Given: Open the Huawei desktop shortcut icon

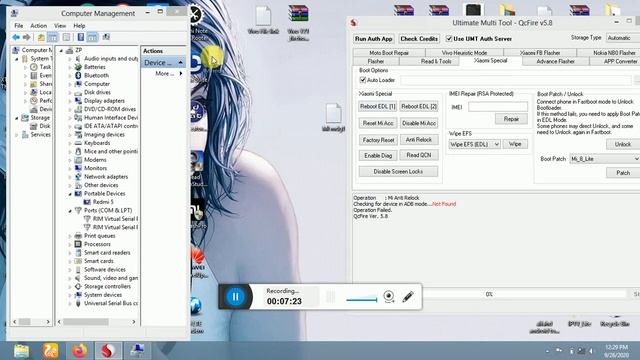Looking at the screenshot, I should (198, 258).
